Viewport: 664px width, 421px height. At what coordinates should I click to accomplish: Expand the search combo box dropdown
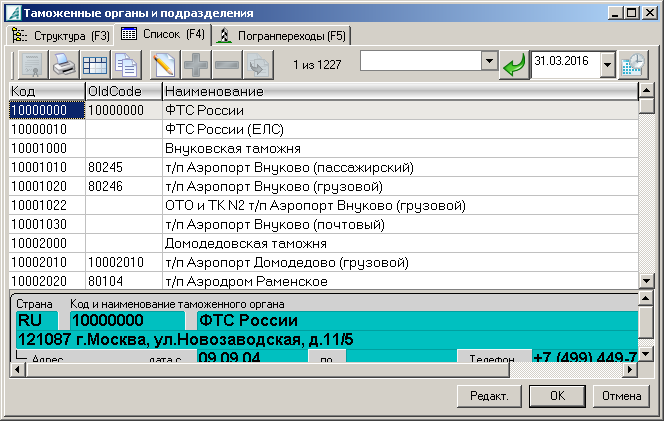[489, 61]
